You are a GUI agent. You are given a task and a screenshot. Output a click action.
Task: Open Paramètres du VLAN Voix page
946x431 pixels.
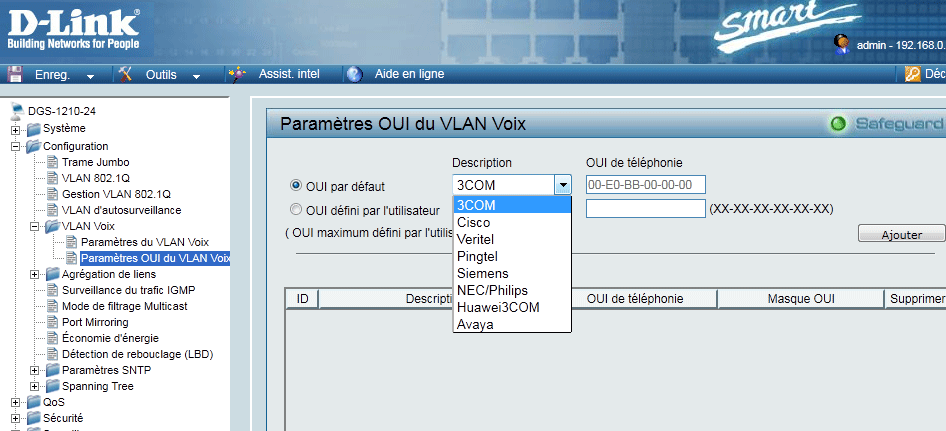pyautogui.click(x=145, y=243)
